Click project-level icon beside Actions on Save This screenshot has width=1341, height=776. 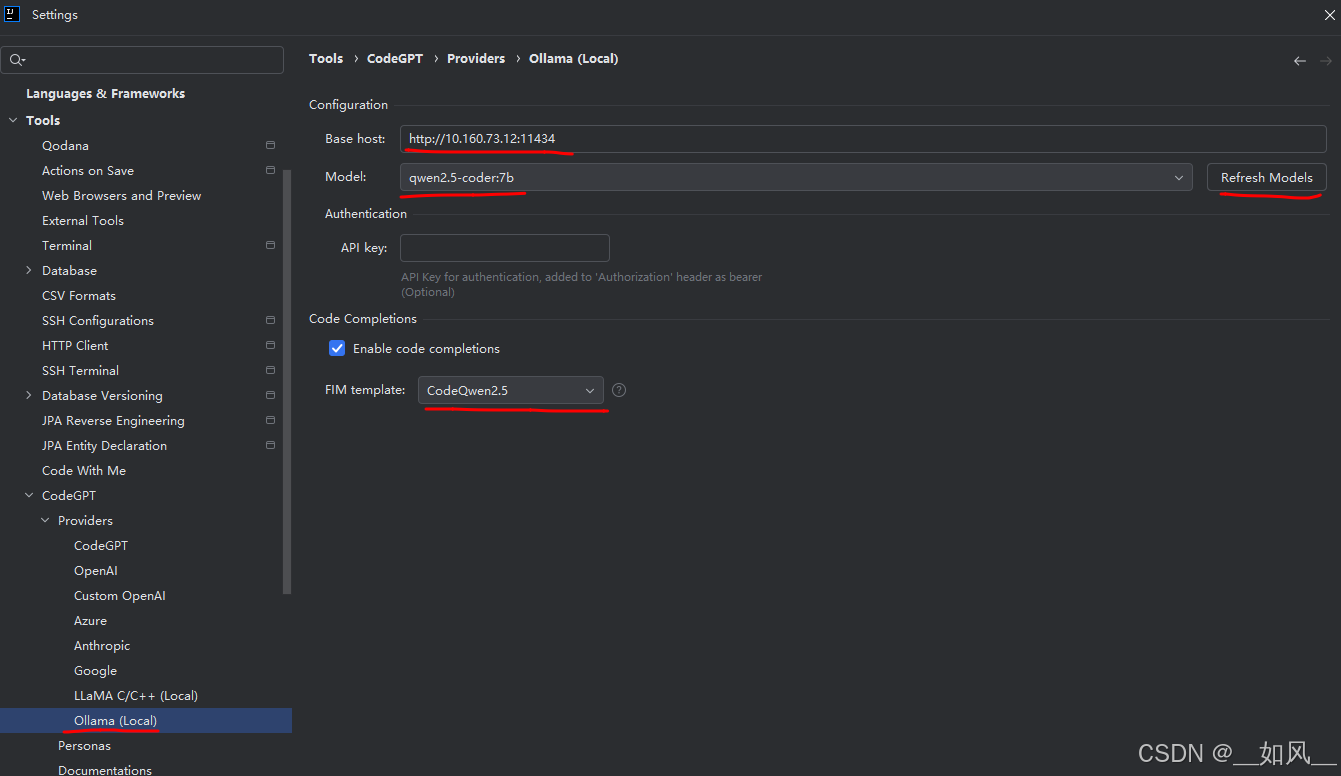[x=270, y=170]
